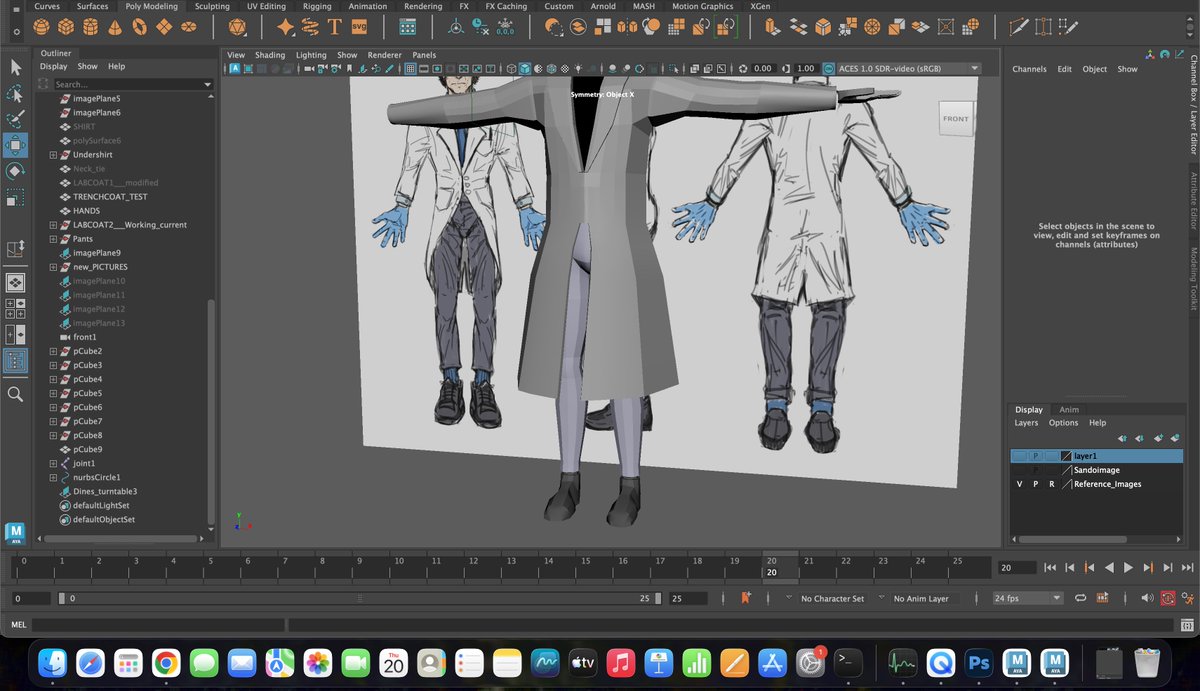Toggle loop playback button
Viewport: 1200px width, 691px height.
(x=1080, y=598)
